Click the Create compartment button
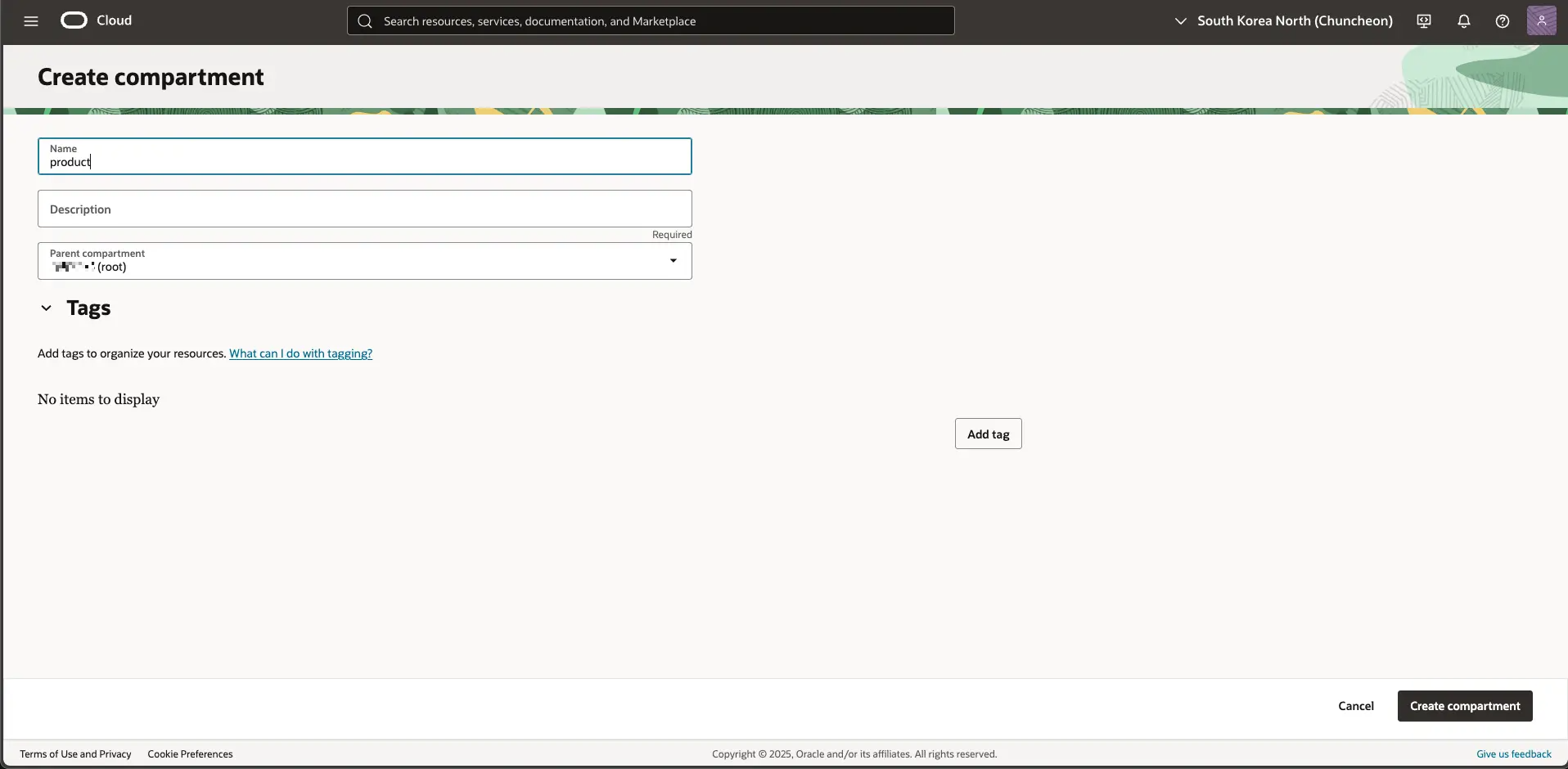 coord(1465,706)
